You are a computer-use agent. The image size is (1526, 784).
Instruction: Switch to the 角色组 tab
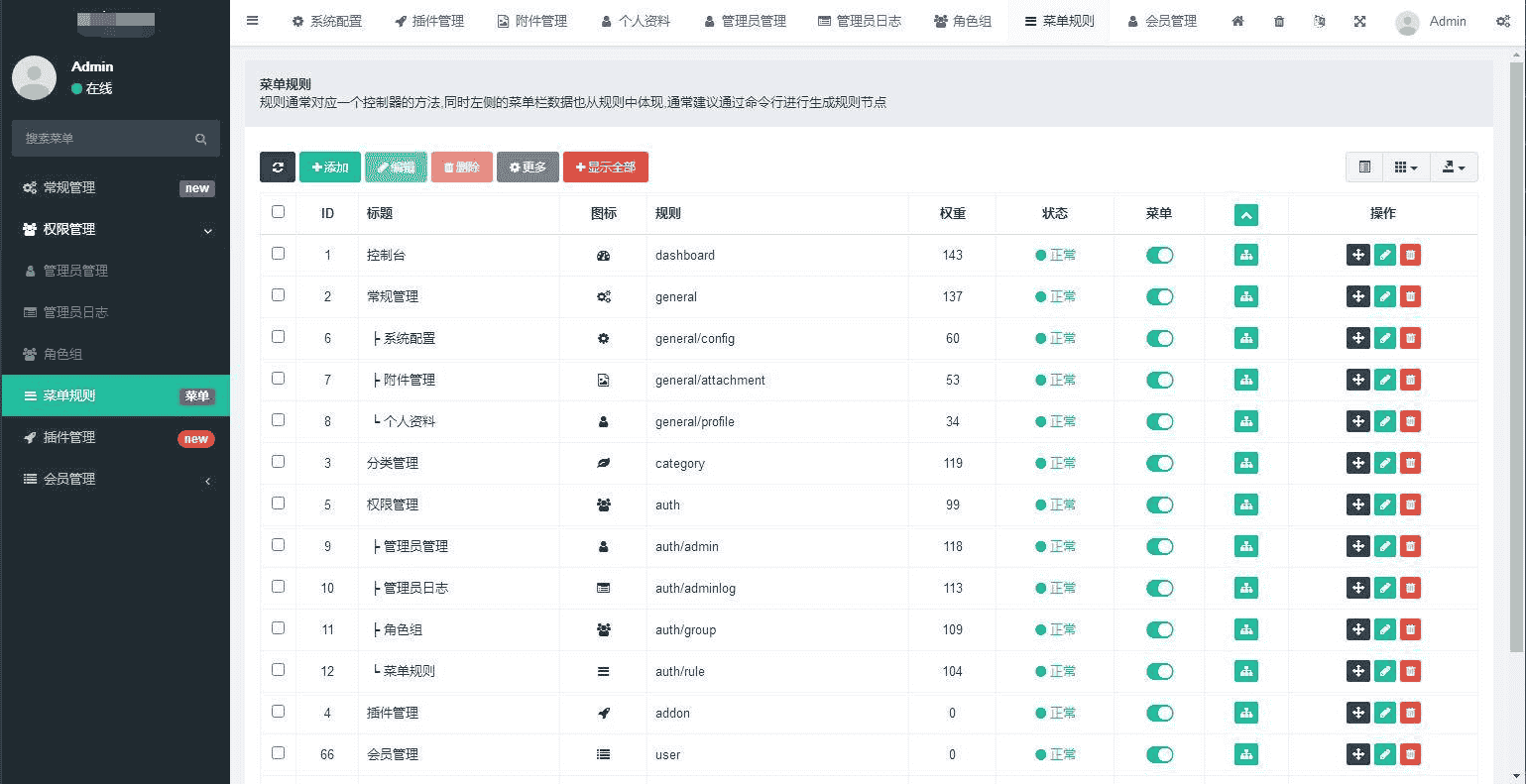962,21
